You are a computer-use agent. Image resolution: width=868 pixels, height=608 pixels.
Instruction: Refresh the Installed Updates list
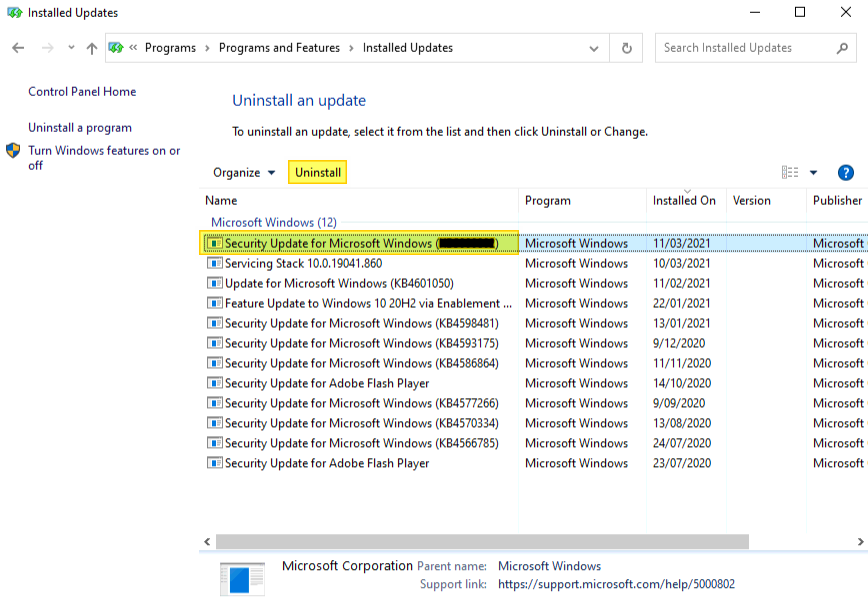click(x=627, y=48)
